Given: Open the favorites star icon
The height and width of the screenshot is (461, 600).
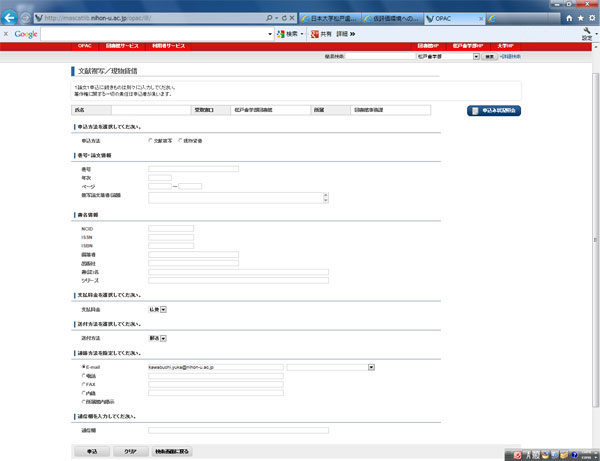Looking at the screenshot, I should 580,18.
